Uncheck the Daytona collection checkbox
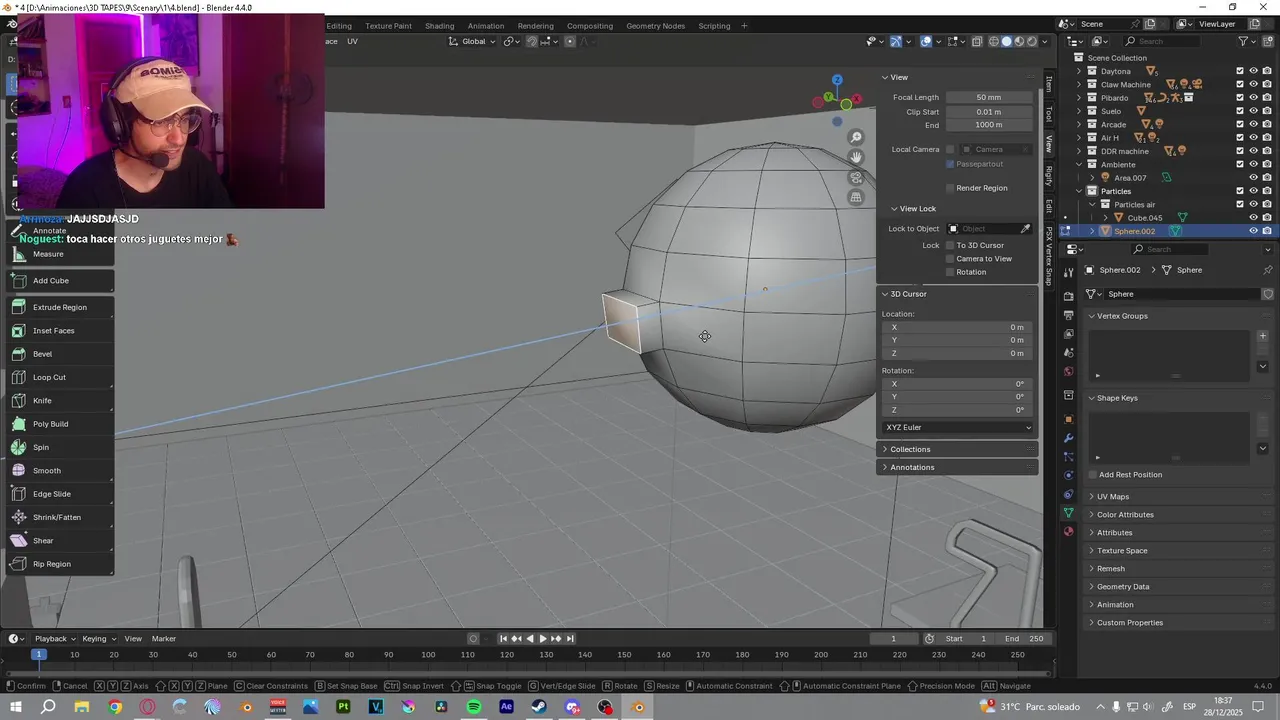The width and height of the screenshot is (1280, 720). click(1240, 71)
